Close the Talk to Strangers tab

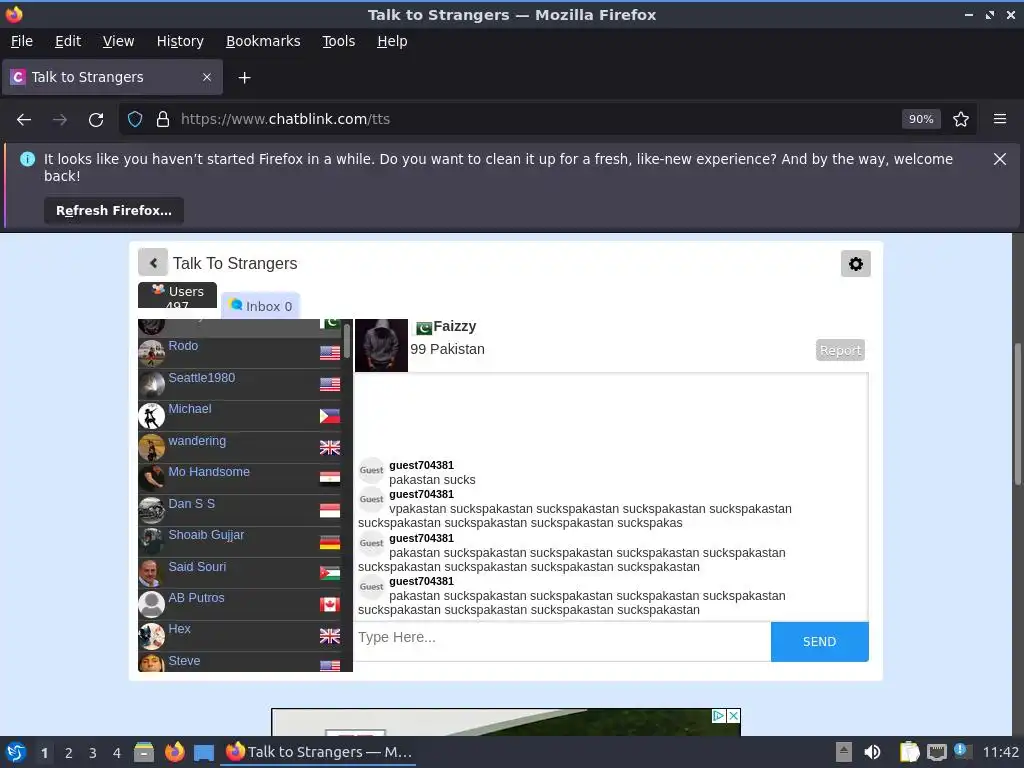207,77
